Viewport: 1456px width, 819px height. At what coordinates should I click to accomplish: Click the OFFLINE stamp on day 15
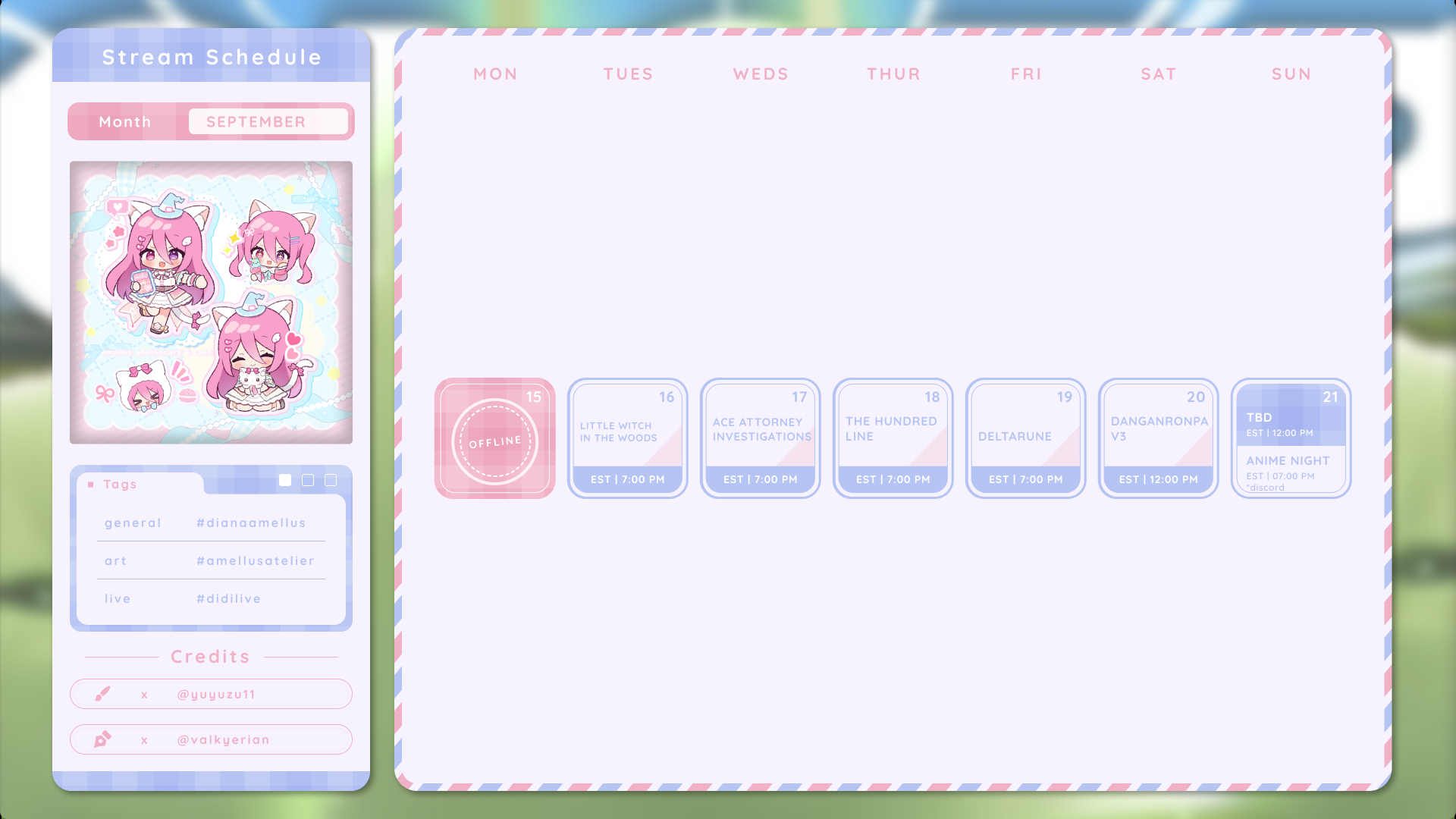pyautogui.click(x=494, y=442)
